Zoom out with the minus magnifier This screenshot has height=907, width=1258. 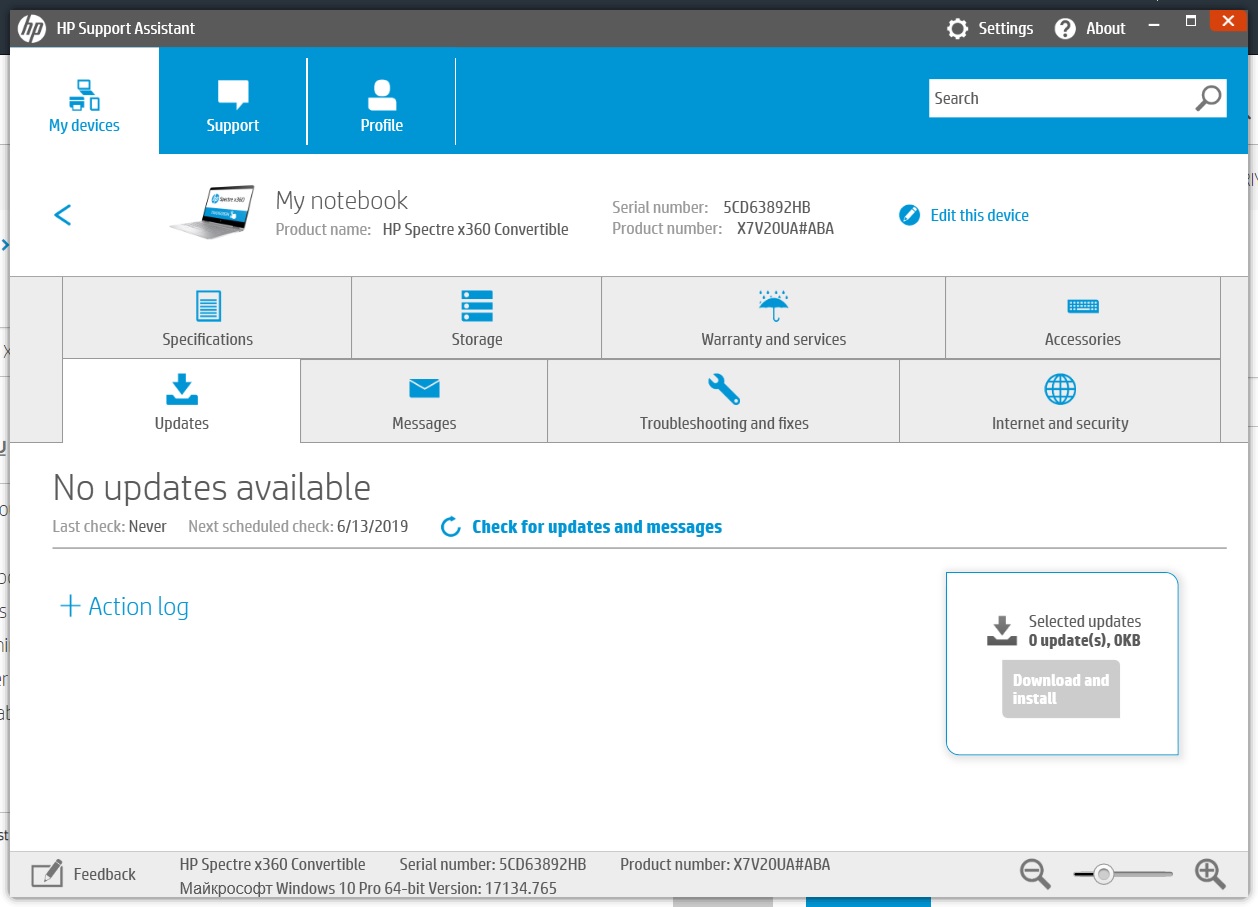1035,874
